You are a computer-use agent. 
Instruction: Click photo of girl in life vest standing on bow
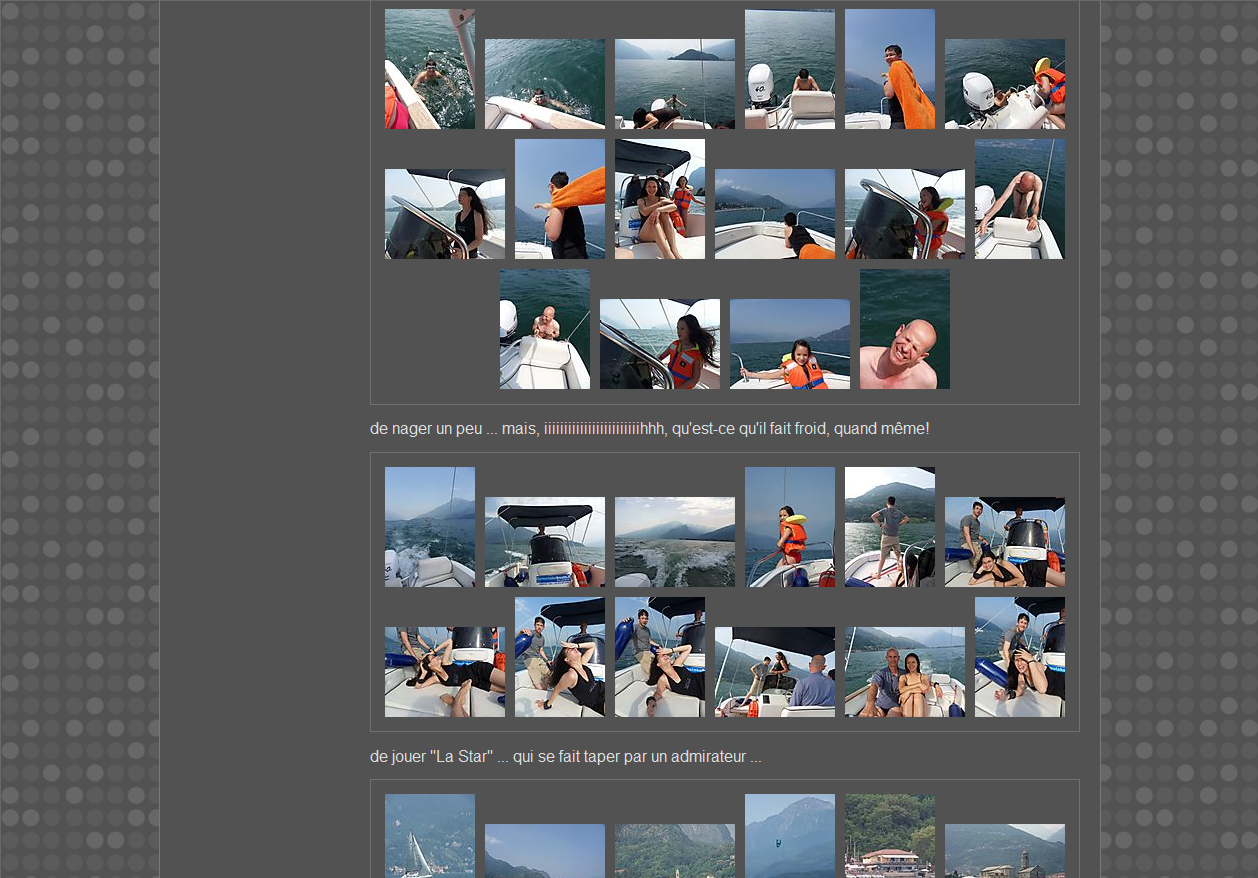click(789, 527)
